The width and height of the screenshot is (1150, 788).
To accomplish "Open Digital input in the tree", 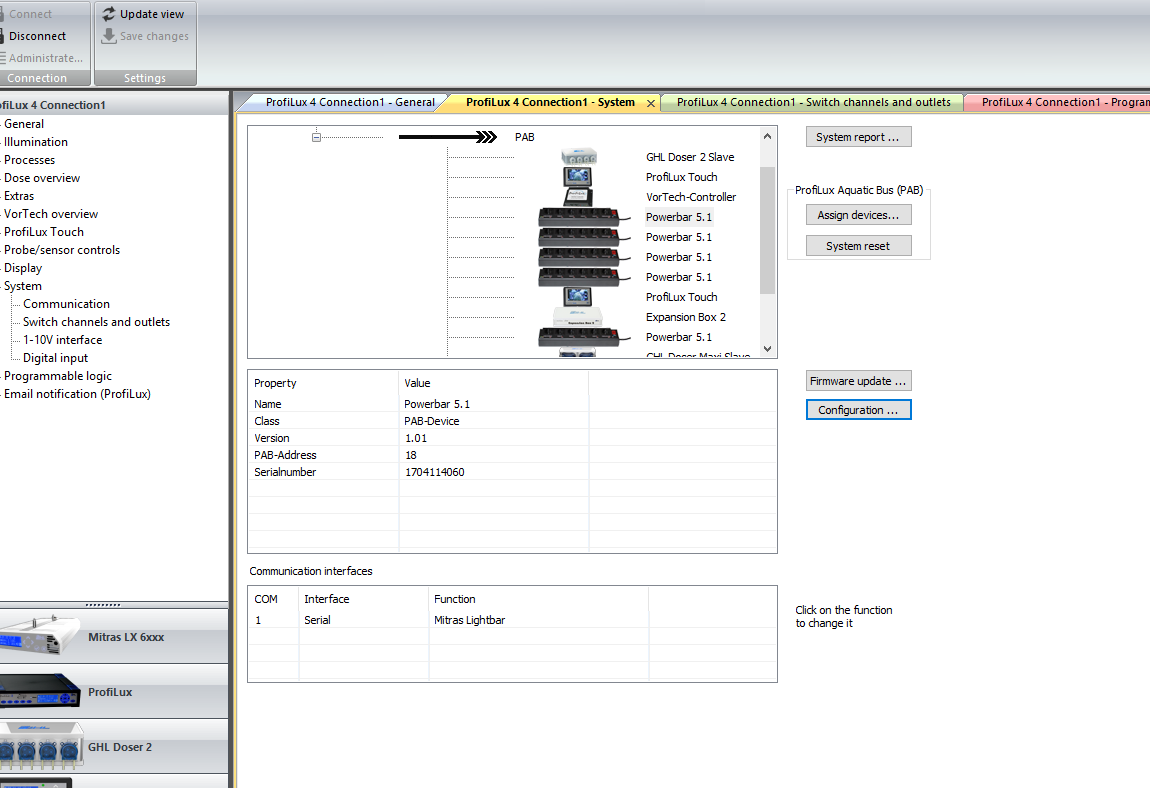I will [x=55, y=357].
